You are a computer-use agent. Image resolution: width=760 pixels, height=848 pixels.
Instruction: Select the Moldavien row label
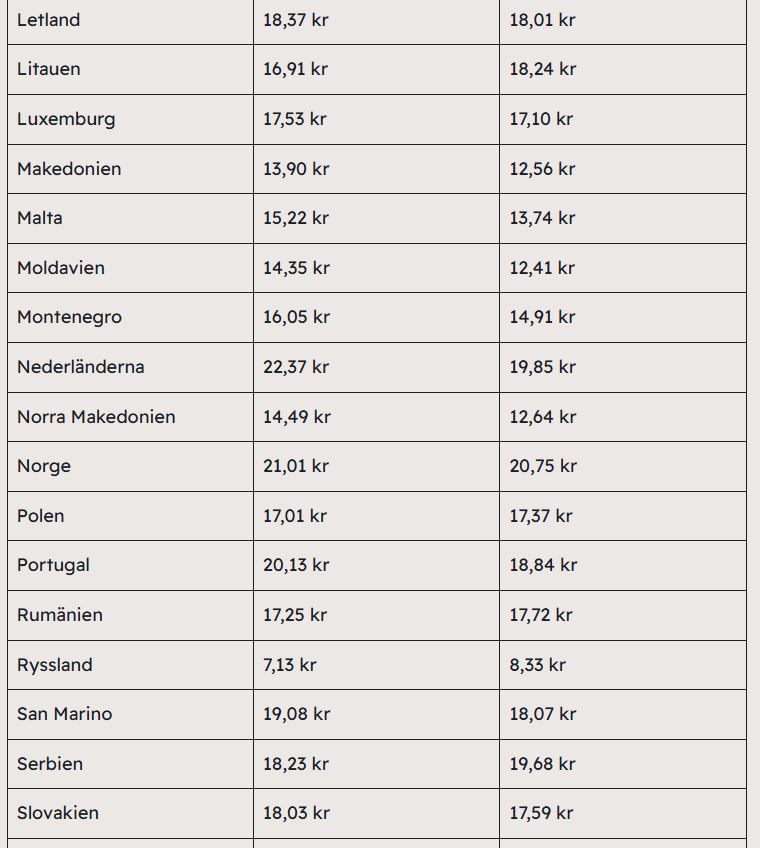pos(61,268)
